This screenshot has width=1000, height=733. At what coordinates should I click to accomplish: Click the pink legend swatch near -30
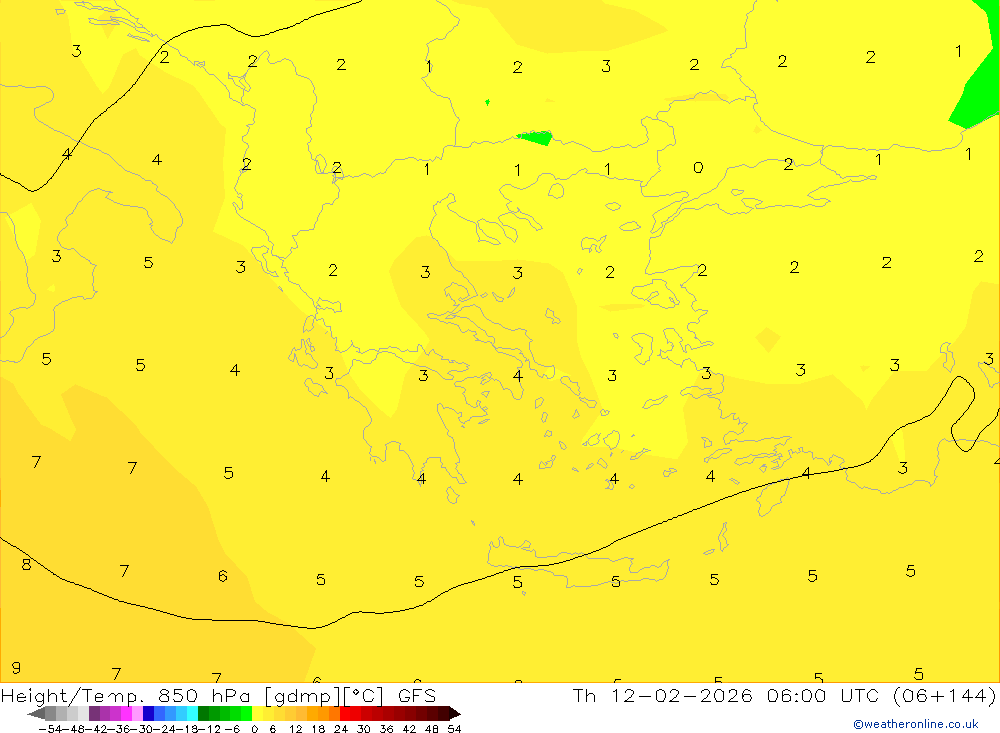(x=137, y=713)
